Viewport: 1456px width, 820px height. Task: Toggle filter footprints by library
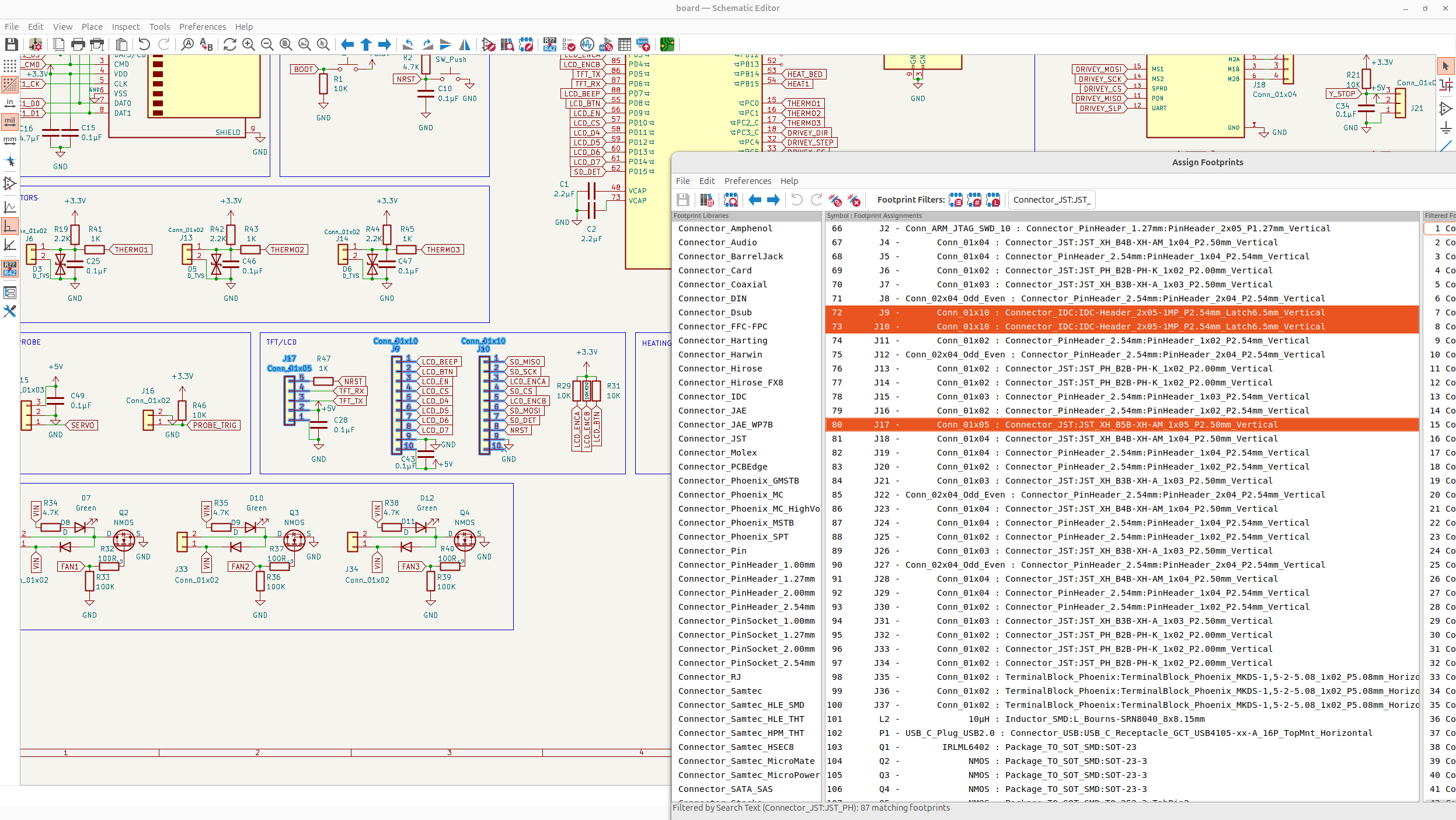coord(993,200)
